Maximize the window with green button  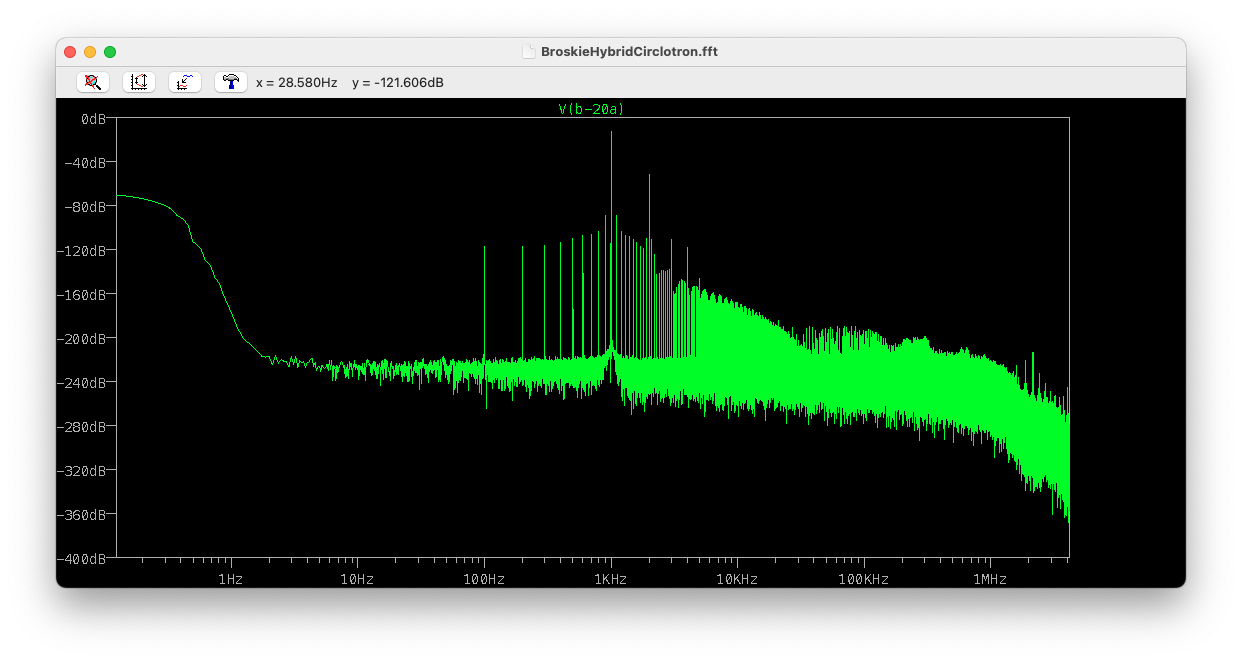[x=110, y=52]
